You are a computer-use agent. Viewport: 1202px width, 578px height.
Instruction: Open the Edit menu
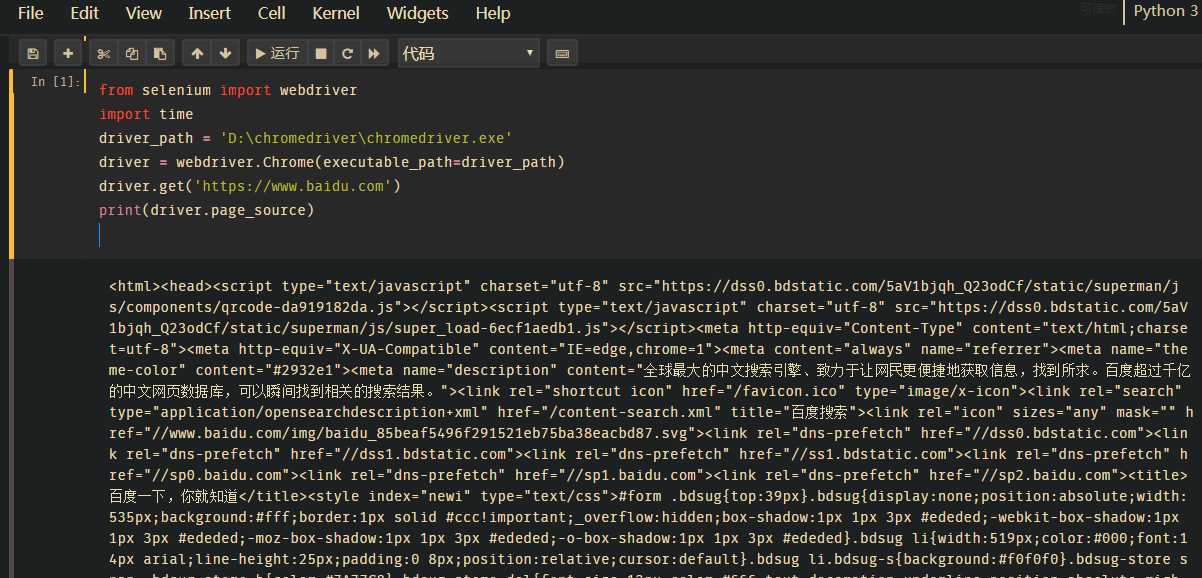click(x=84, y=13)
